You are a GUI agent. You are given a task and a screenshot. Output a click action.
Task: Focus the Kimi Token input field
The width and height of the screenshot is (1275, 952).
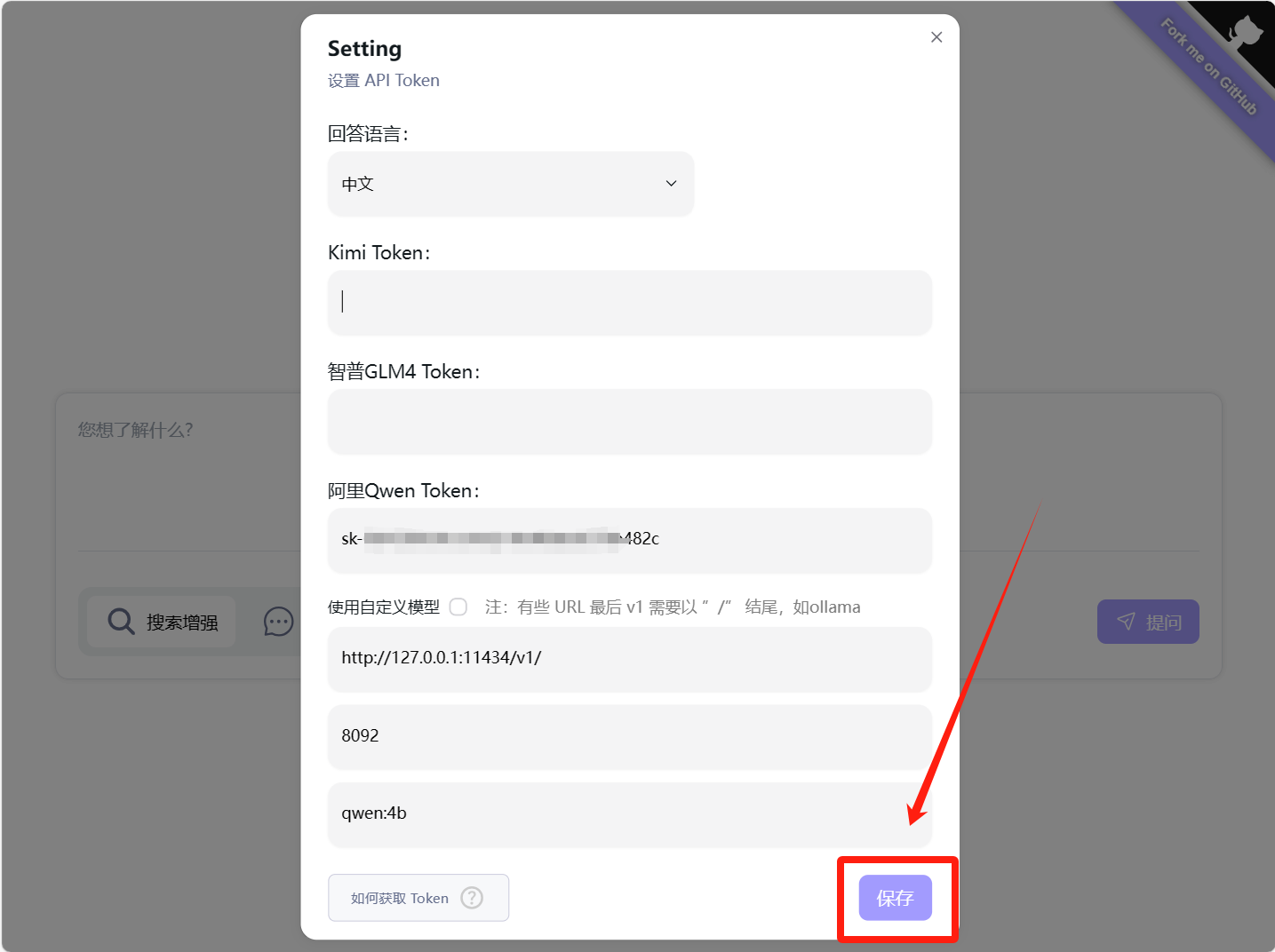coord(629,303)
